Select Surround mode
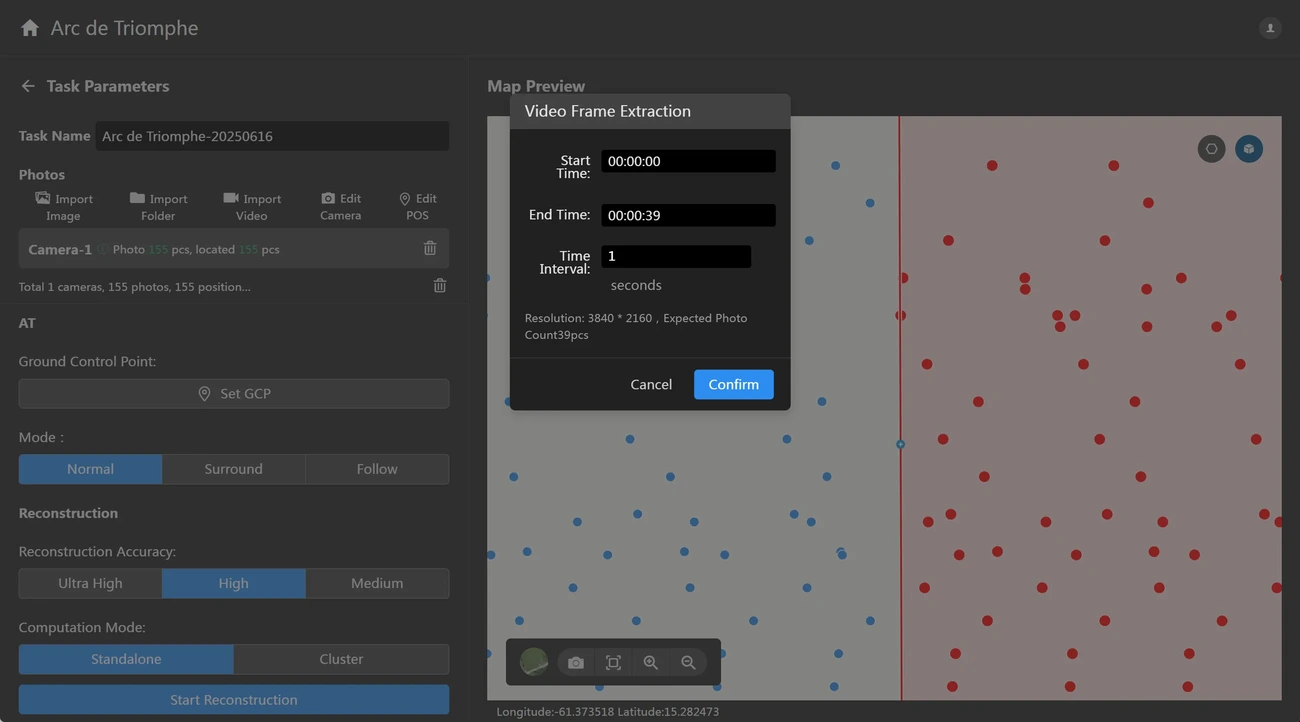The height and width of the screenshot is (722, 1300). 233,469
